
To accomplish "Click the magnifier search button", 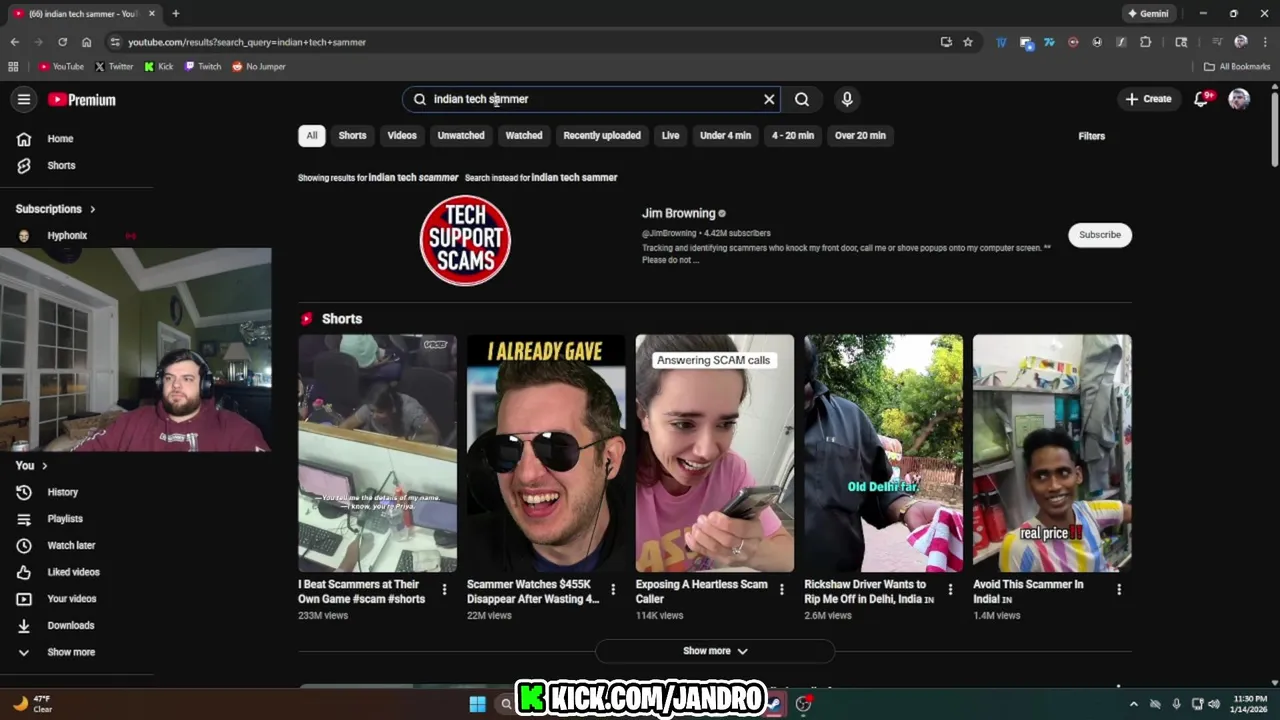I will click(802, 99).
